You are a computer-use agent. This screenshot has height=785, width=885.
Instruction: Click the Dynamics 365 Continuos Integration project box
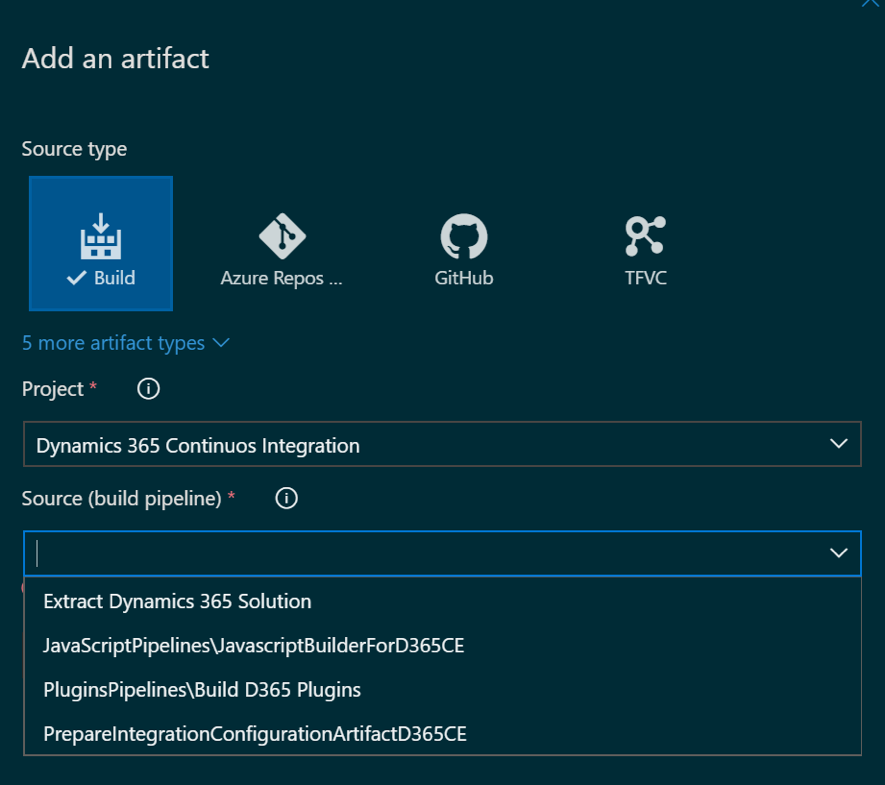click(442, 444)
